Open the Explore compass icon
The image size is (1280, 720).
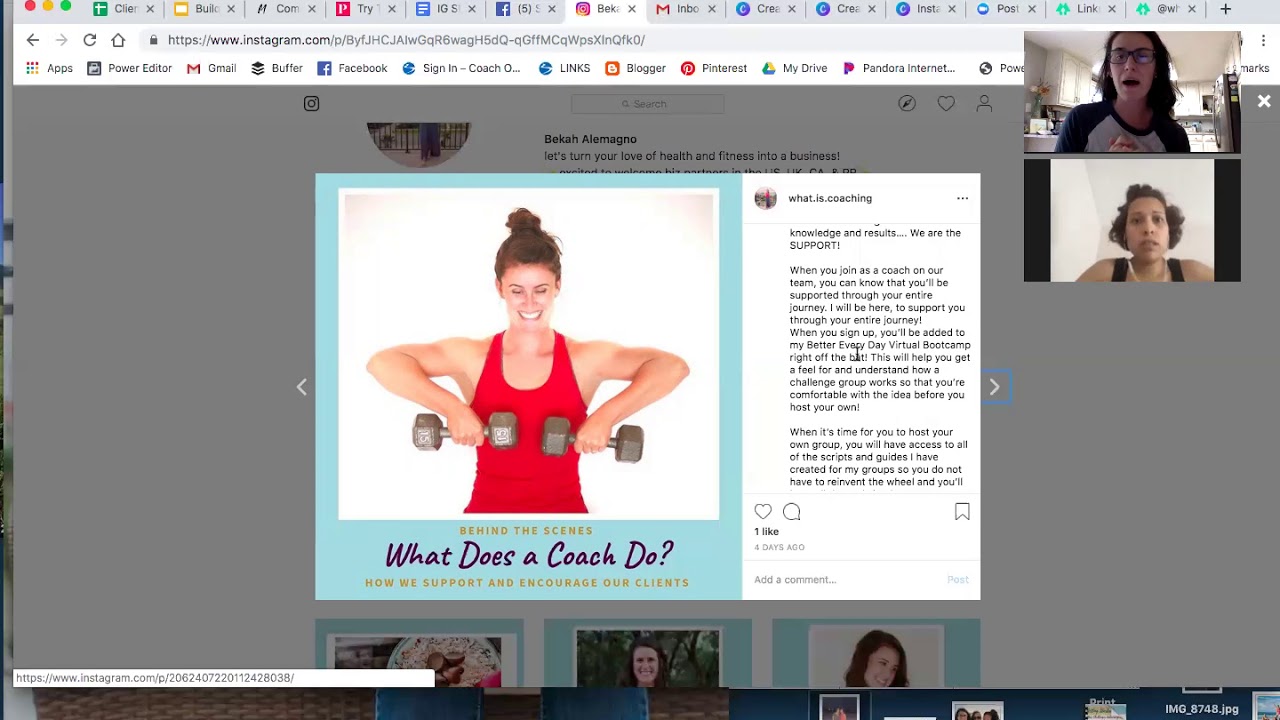907,104
